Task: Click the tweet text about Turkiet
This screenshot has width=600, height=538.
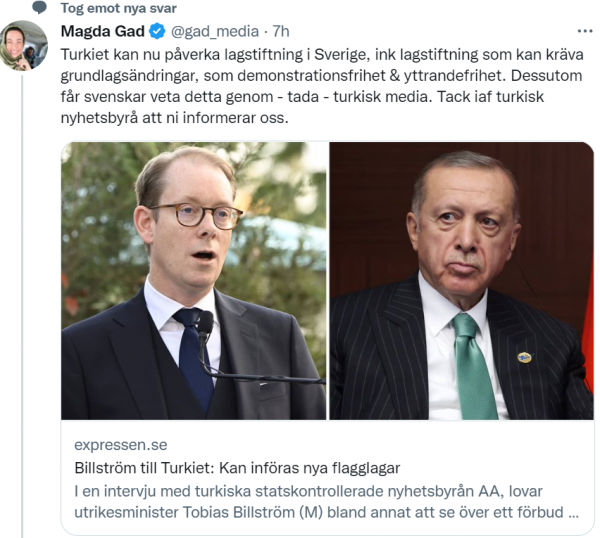Action: [x=322, y=86]
